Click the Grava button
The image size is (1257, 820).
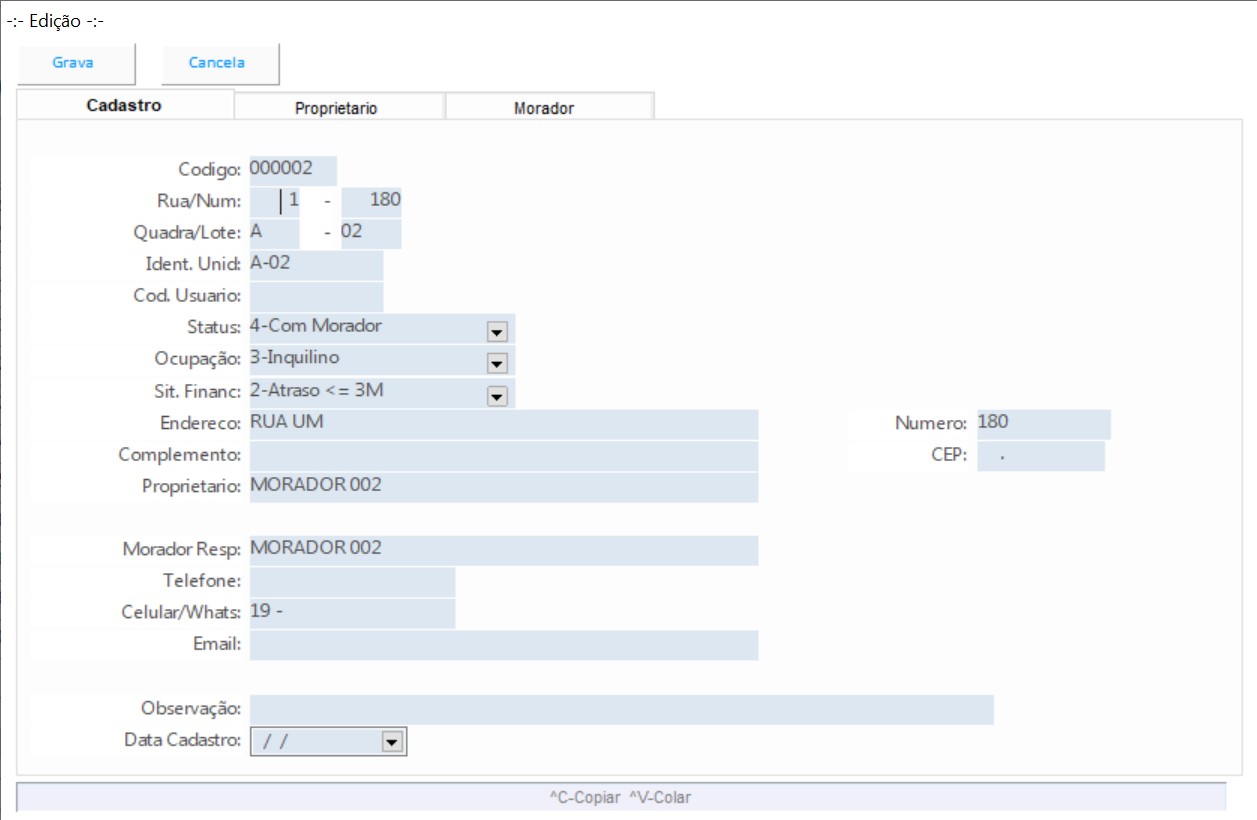coord(73,63)
